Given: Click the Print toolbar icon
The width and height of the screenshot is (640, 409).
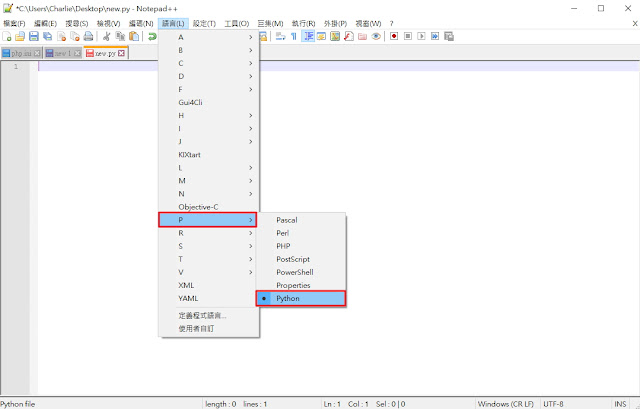Looking at the screenshot, I should (x=89, y=36).
